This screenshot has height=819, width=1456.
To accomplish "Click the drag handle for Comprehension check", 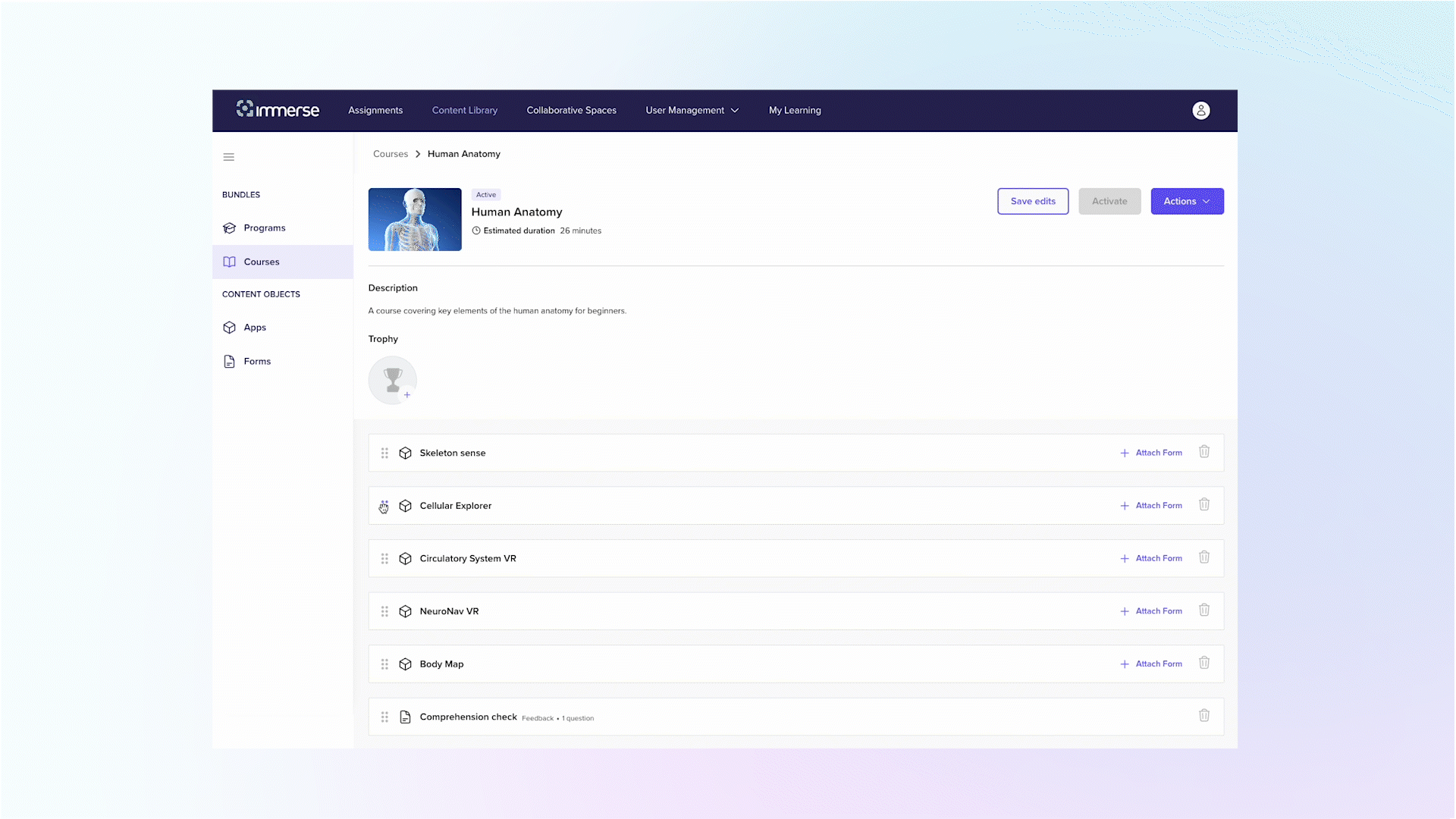I will point(384,717).
